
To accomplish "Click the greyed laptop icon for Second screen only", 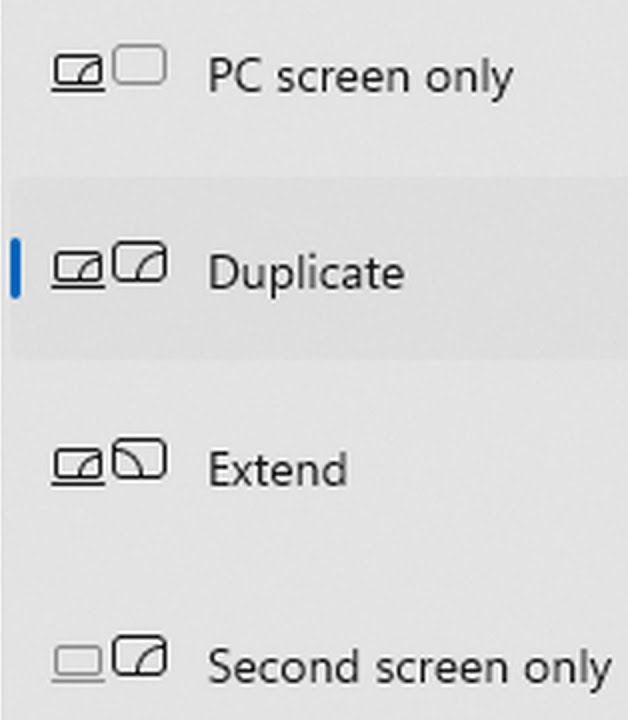I will (78, 664).
